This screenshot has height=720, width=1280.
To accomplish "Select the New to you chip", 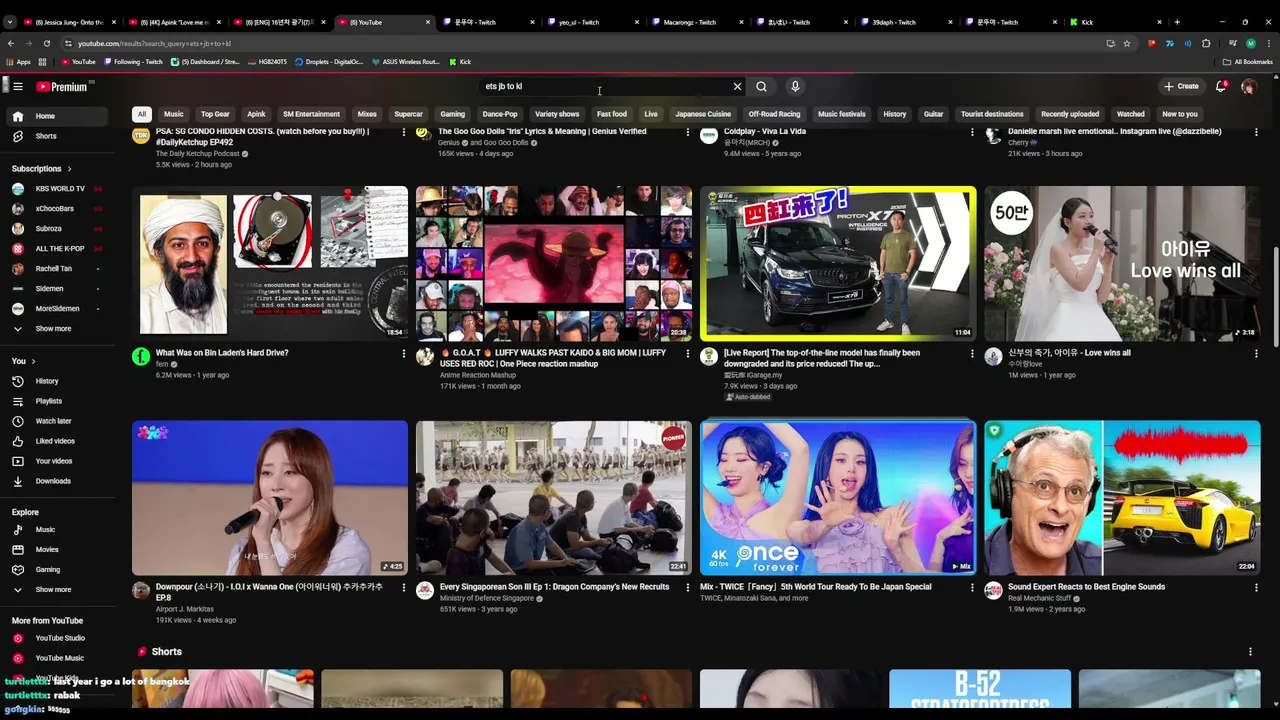I will (1180, 114).
